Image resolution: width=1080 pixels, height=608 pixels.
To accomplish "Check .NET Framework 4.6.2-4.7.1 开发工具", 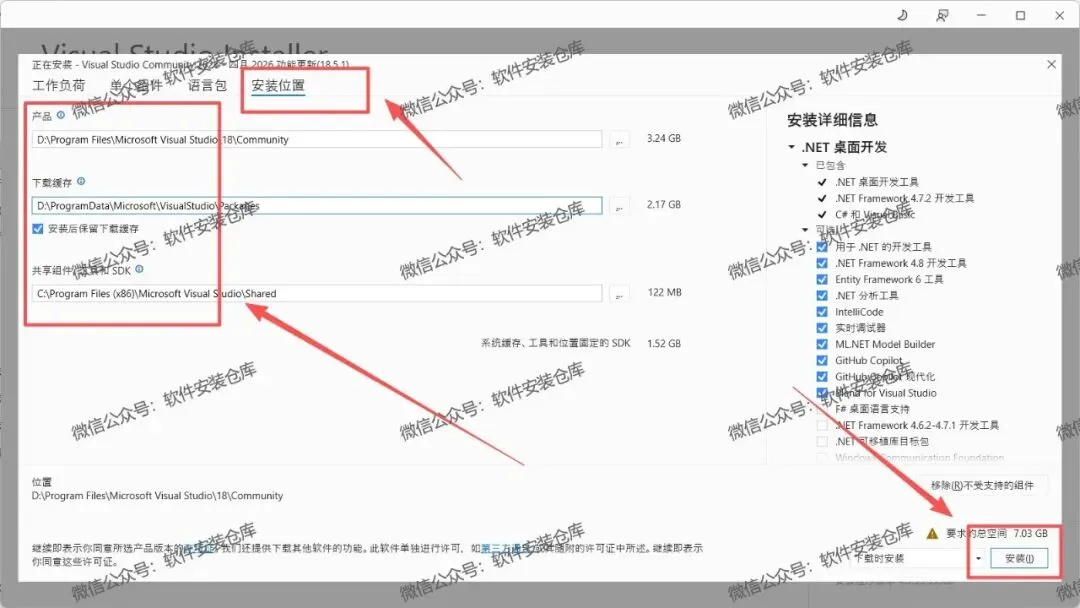I will (822, 426).
